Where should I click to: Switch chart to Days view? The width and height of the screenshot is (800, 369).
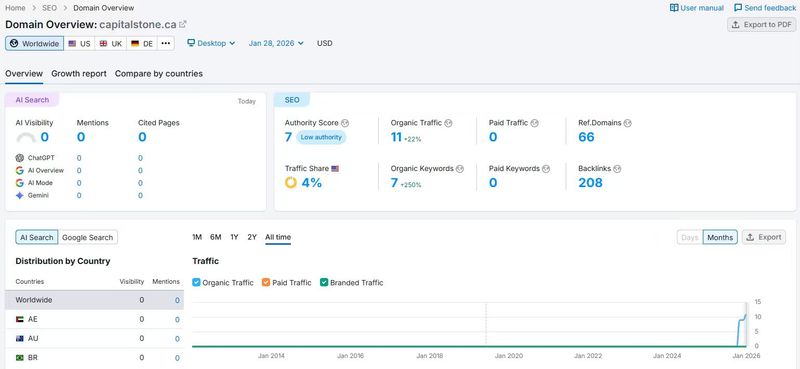[690, 237]
